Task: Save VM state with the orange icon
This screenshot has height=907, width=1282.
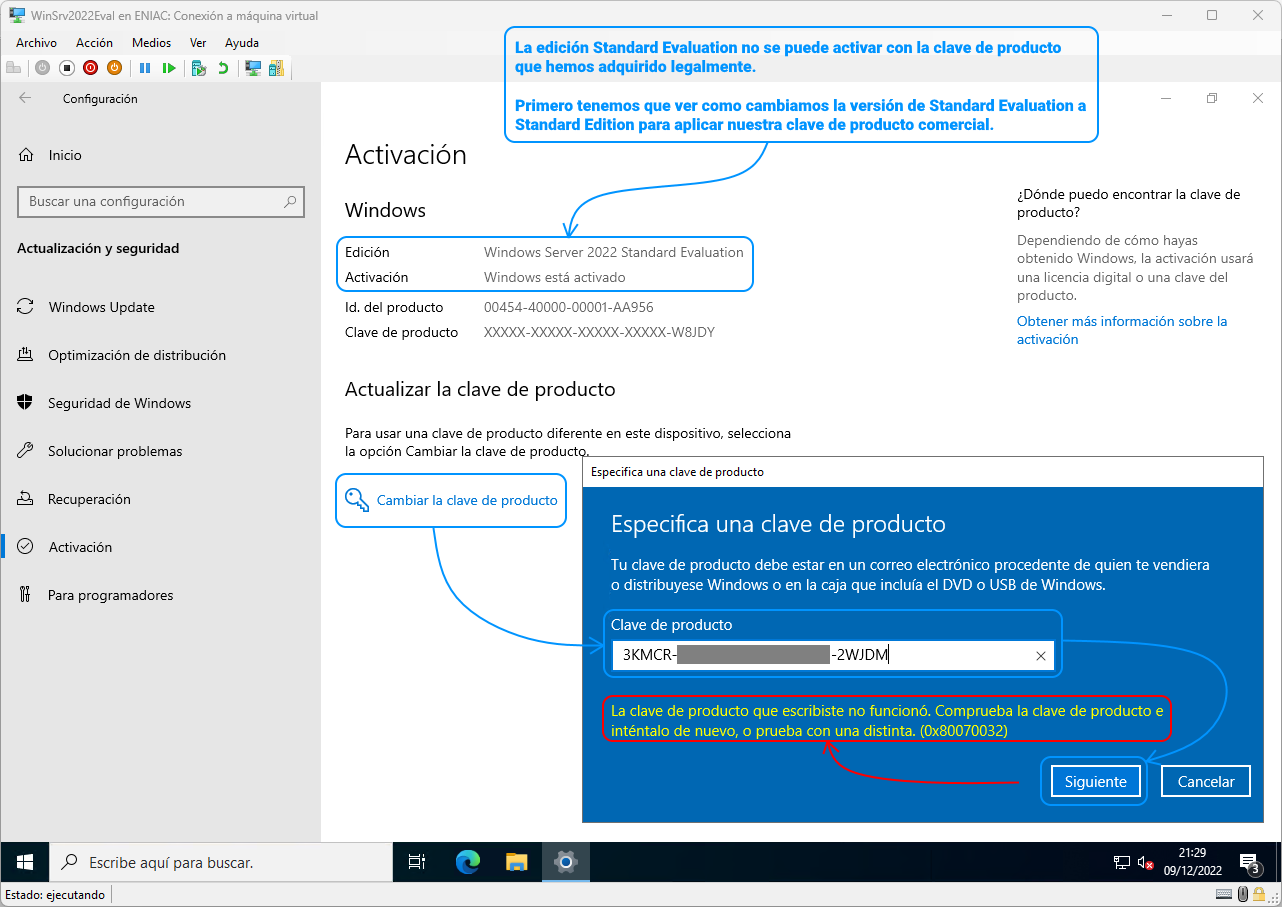Action: [114, 68]
